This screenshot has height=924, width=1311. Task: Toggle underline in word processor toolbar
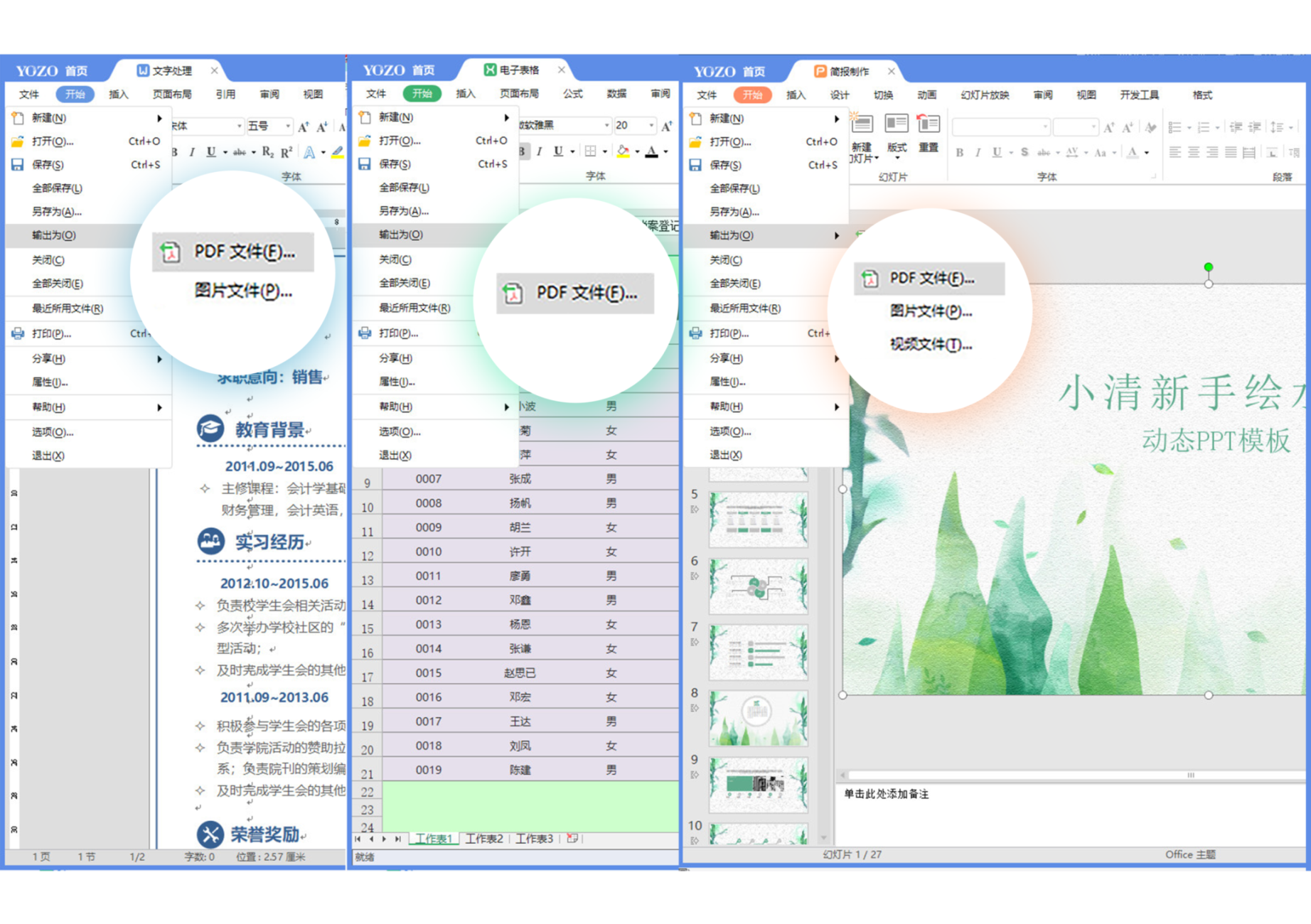pyautogui.click(x=210, y=152)
